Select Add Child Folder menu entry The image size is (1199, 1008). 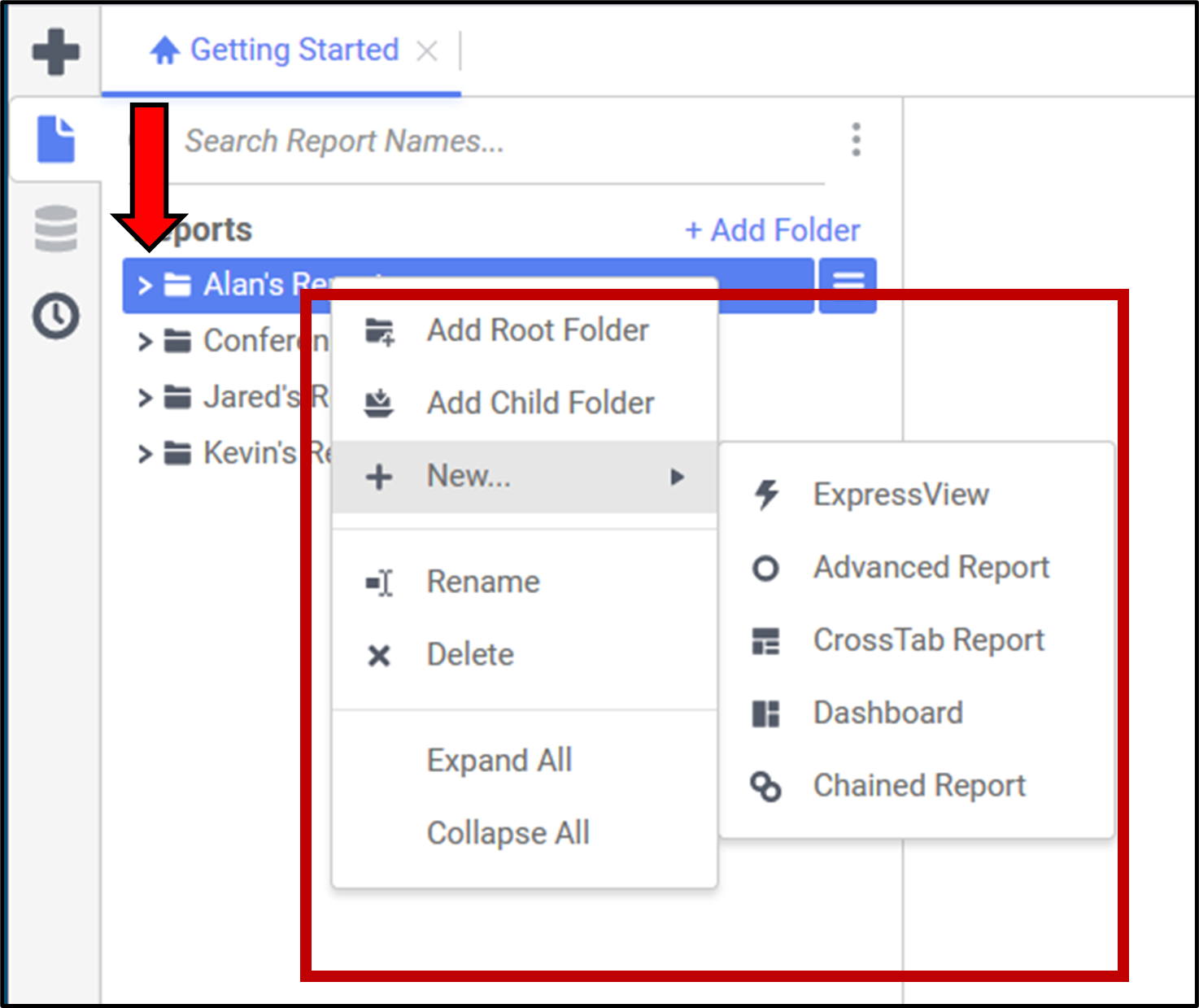(x=540, y=403)
